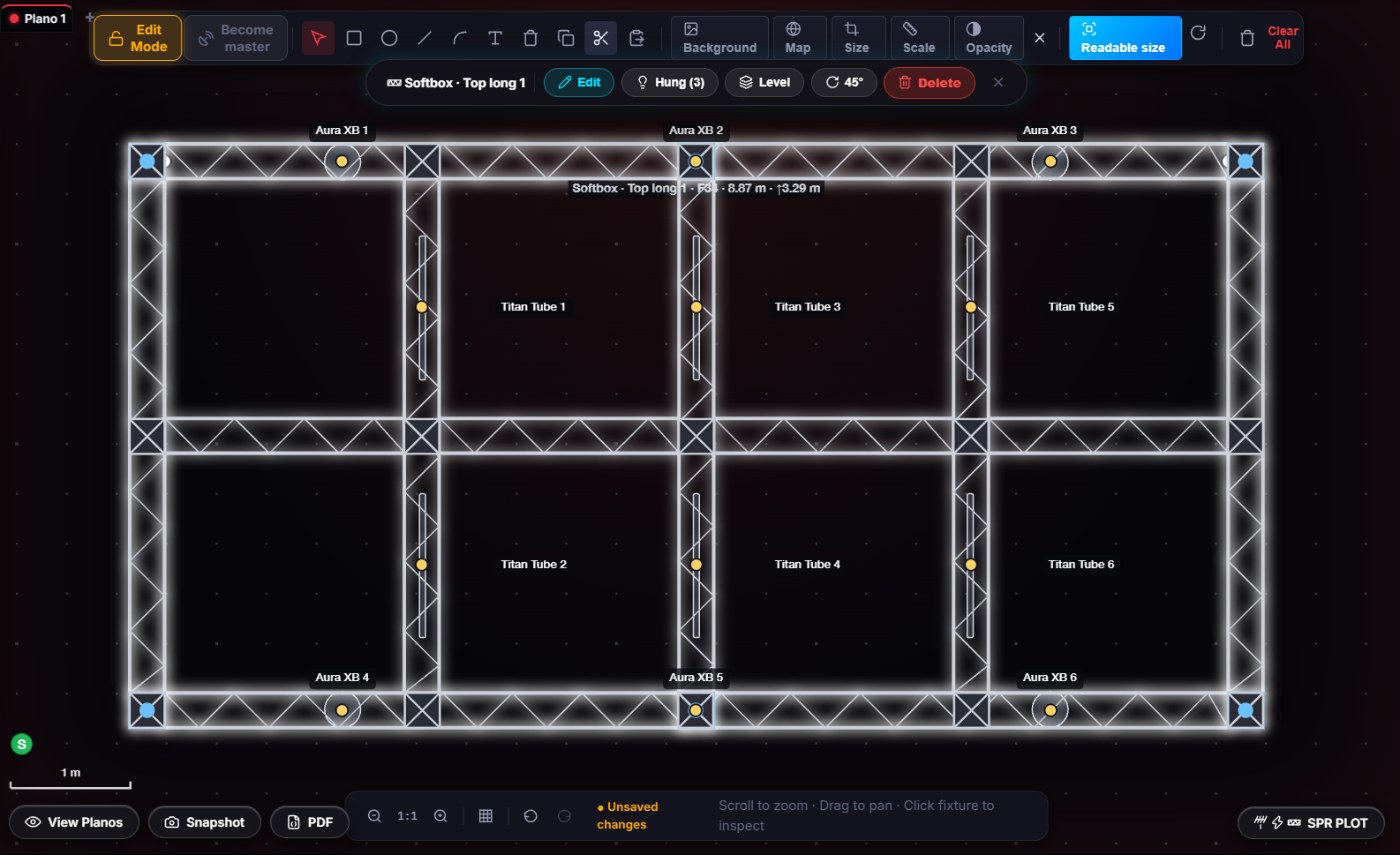Image resolution: width=1400 pixels, height=855 pixels.
Task: Click the paste clipboard icon
Action: point(636,38)
